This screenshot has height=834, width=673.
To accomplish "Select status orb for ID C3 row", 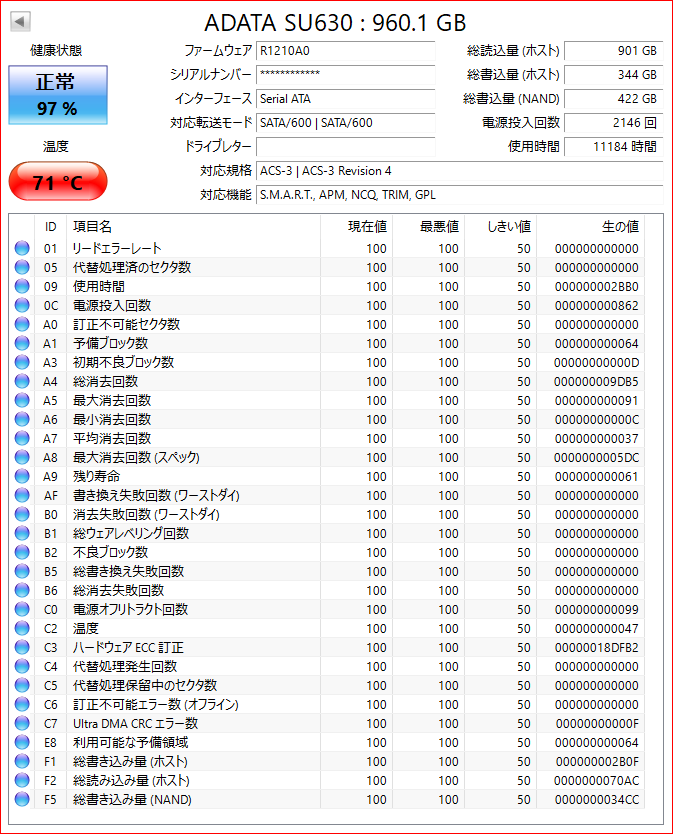I will point(22,647).
